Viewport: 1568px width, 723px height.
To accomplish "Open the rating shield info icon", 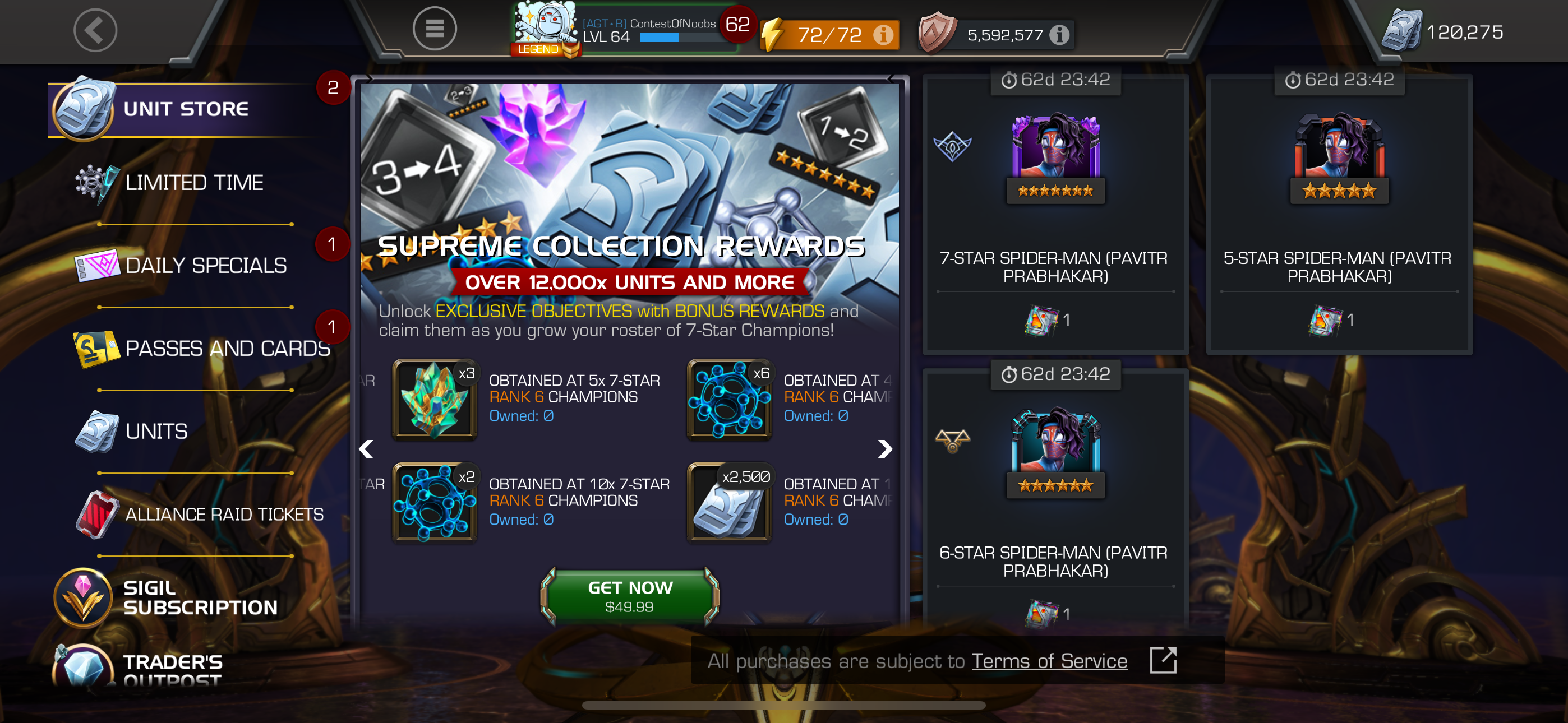I will 1059,35.
